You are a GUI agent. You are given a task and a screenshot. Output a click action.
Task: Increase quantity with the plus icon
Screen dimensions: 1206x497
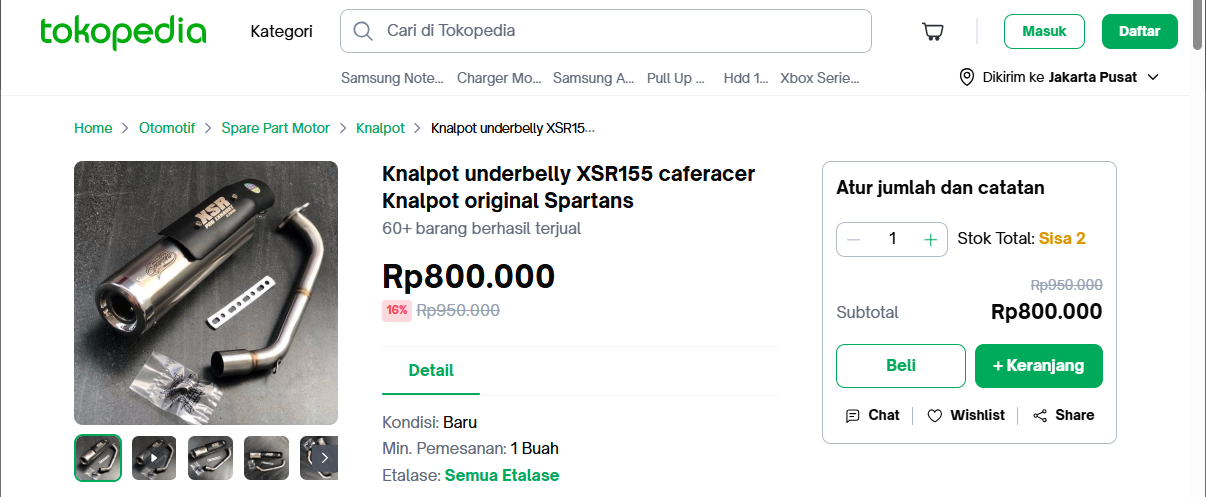click(931, 239)
